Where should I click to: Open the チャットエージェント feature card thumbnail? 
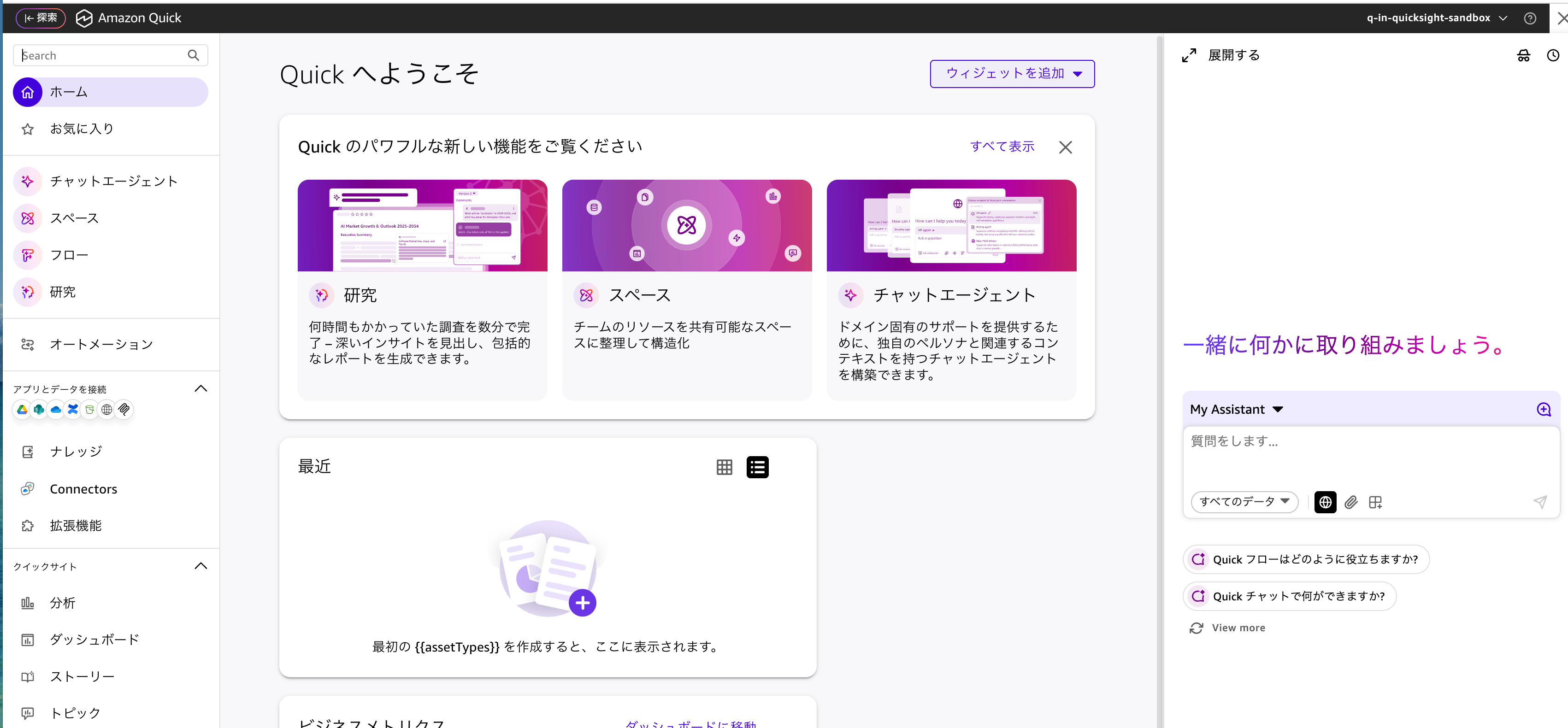(x=951, y=225)
